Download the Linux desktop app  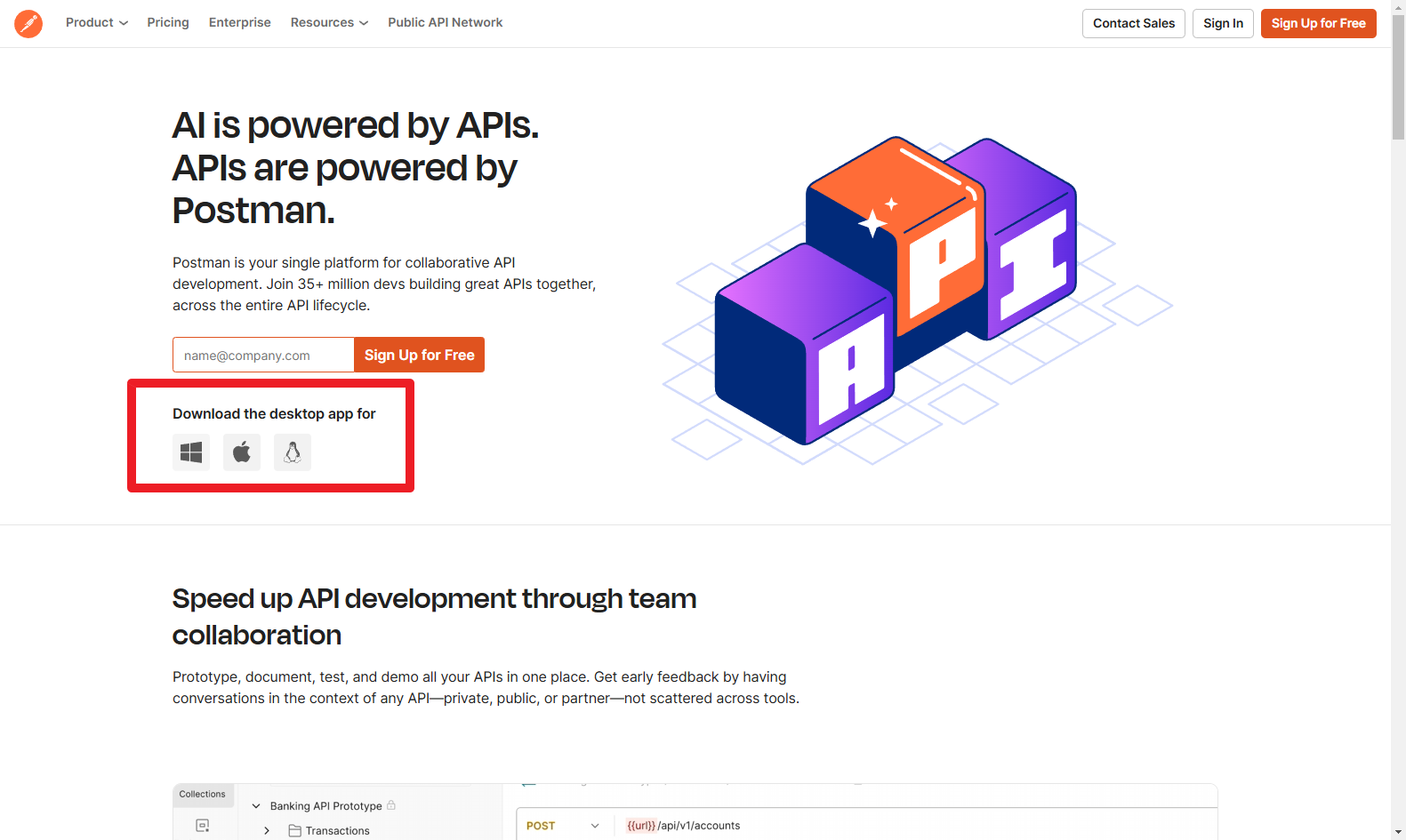pos(293,452)
